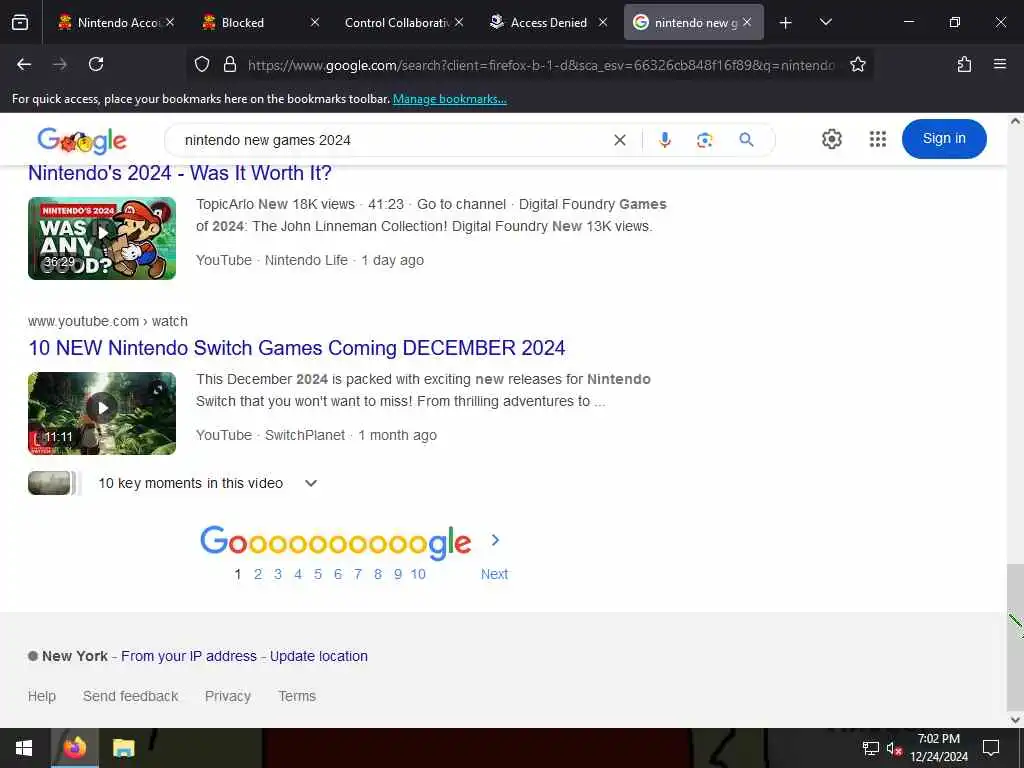Open Windows notification center

pos(991,748)
